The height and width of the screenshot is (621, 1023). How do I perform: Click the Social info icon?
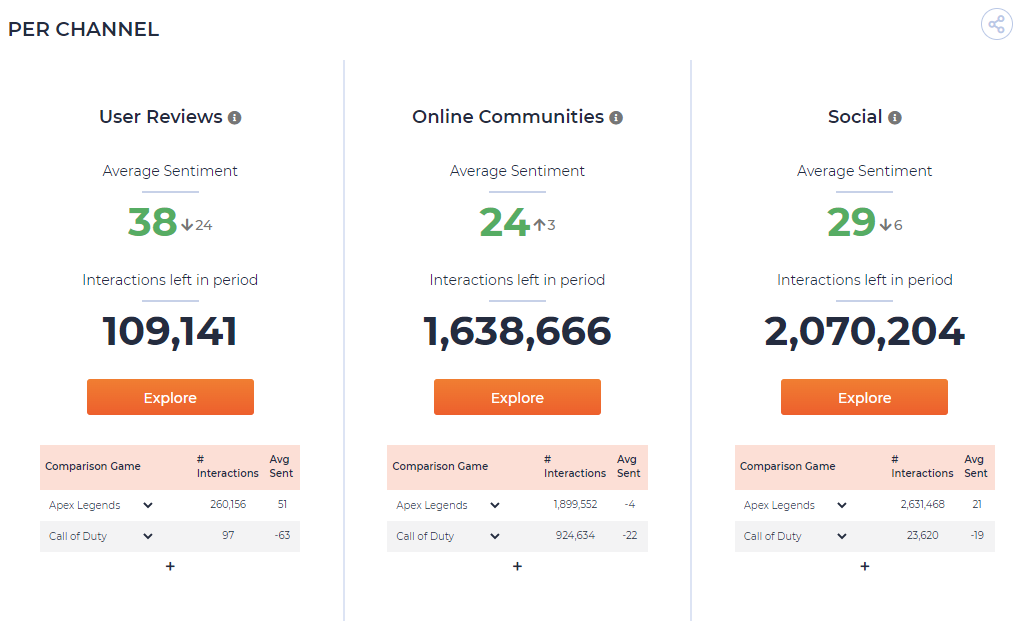[894, 117]
